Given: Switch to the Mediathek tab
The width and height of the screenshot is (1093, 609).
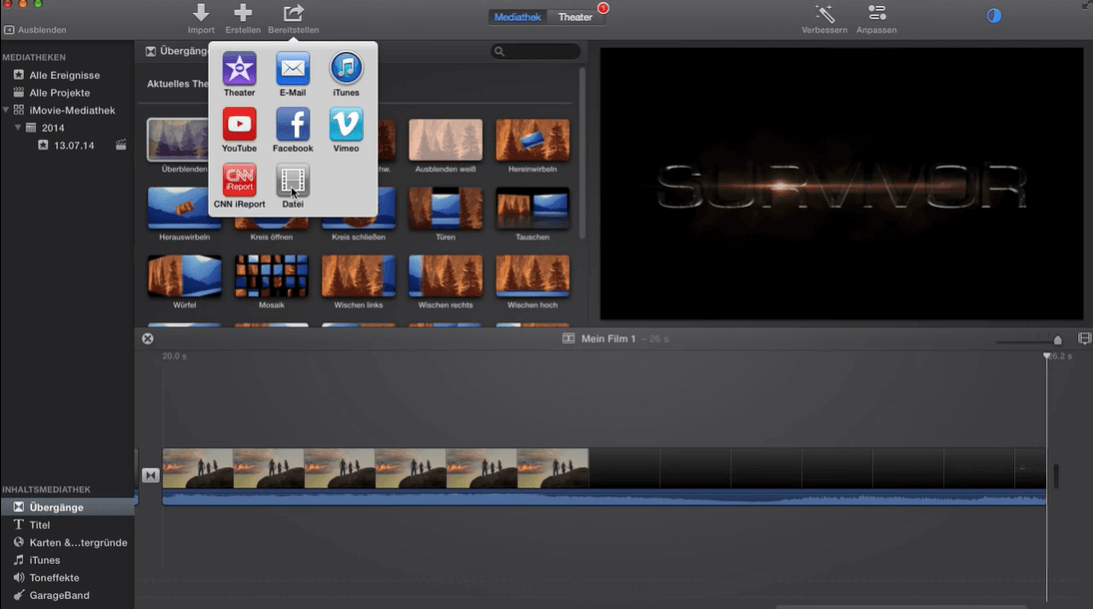Looking at the screenshot, I should click(517, 17).
